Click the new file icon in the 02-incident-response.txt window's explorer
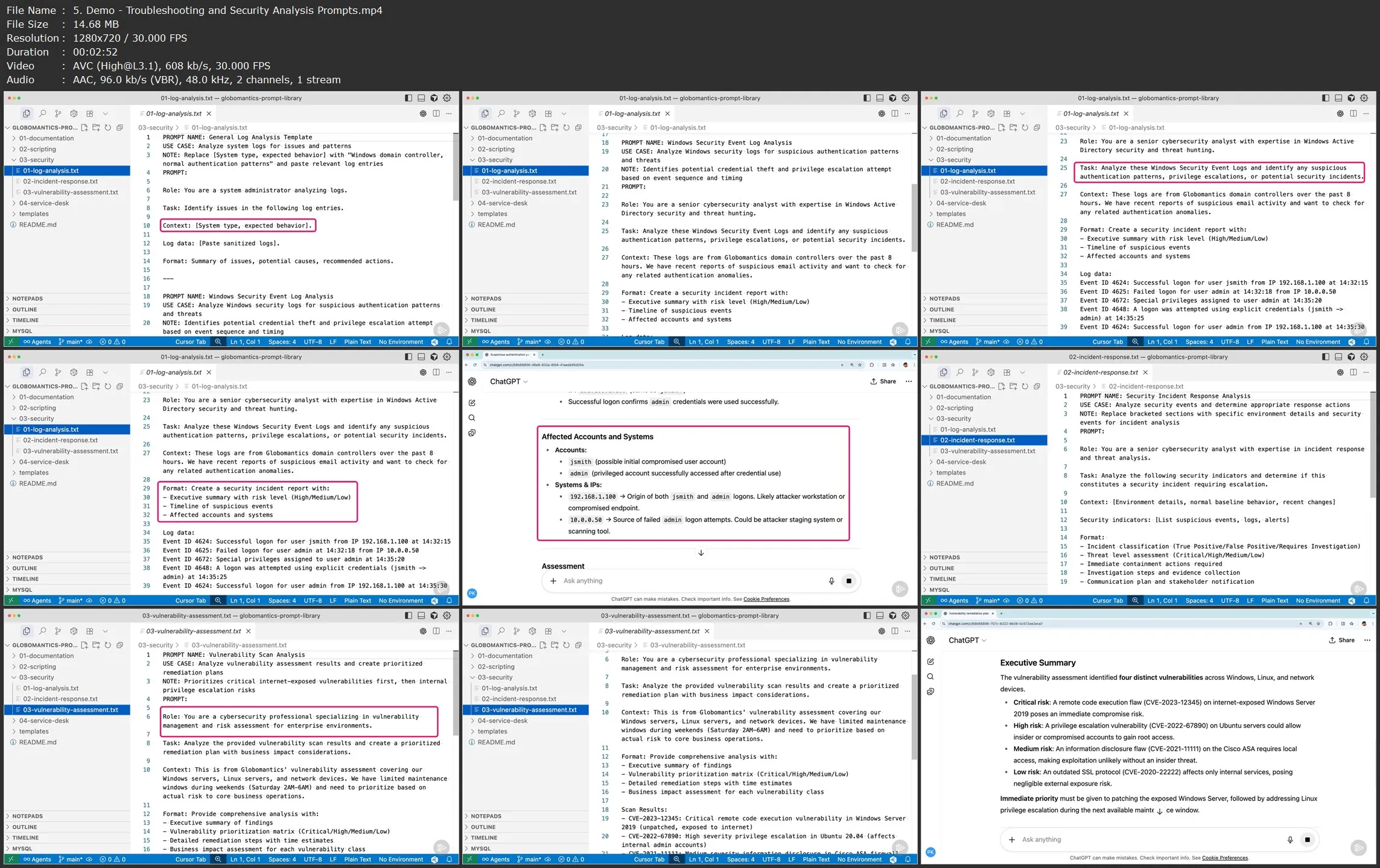This screenshot has height=868, width=1380. [1002, 386]
